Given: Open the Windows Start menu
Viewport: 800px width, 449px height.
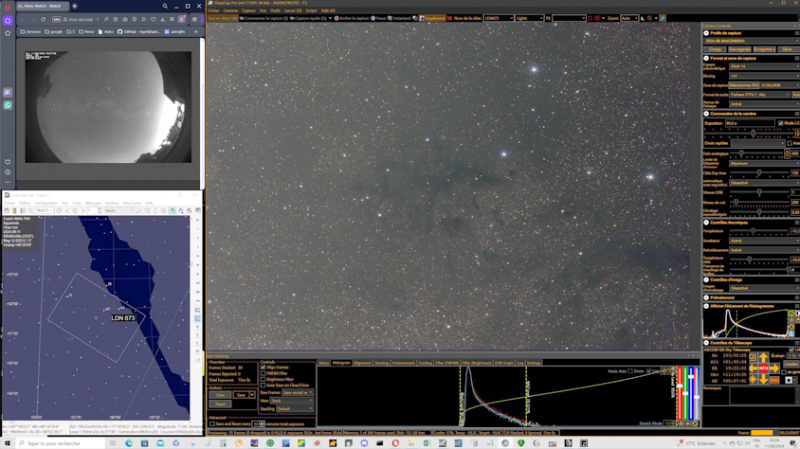Looking at the screenshot, I should point(7,443).
